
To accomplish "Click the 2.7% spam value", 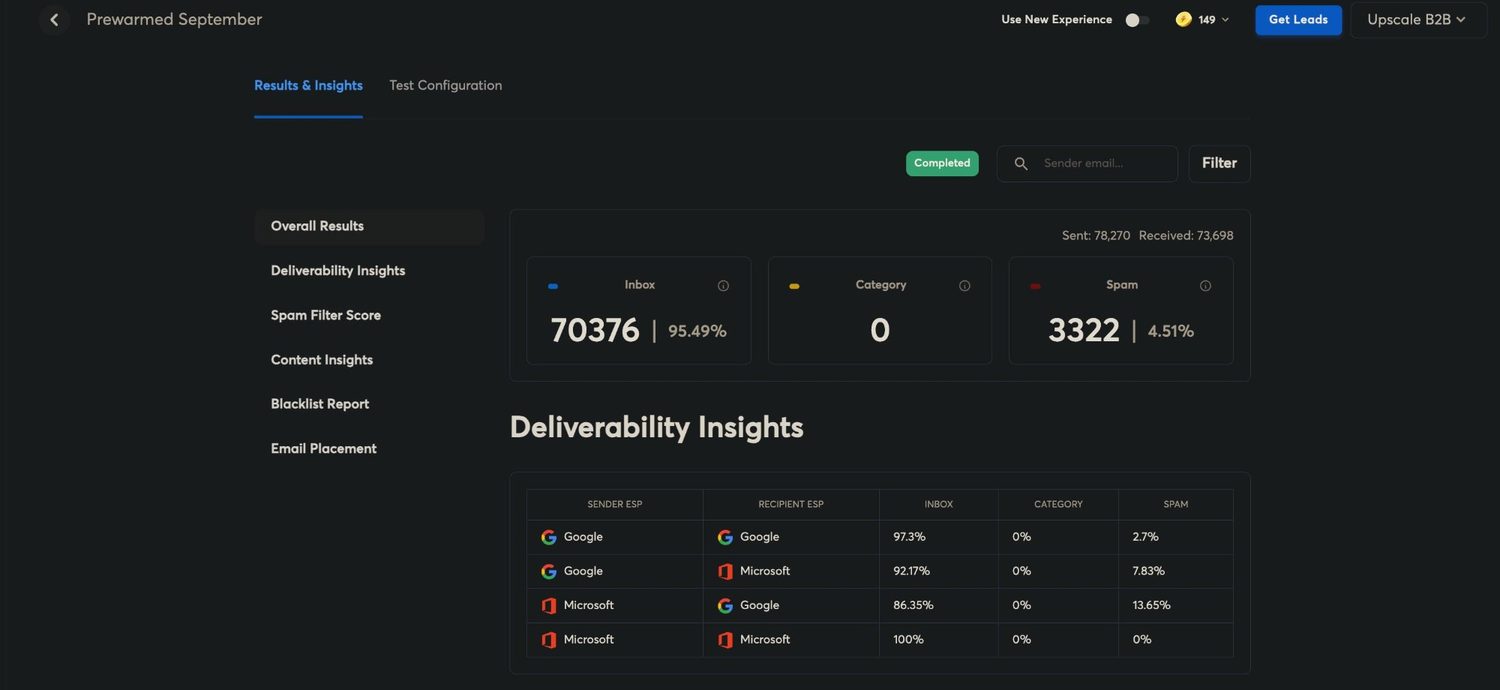I will [x=1145, y=537].
